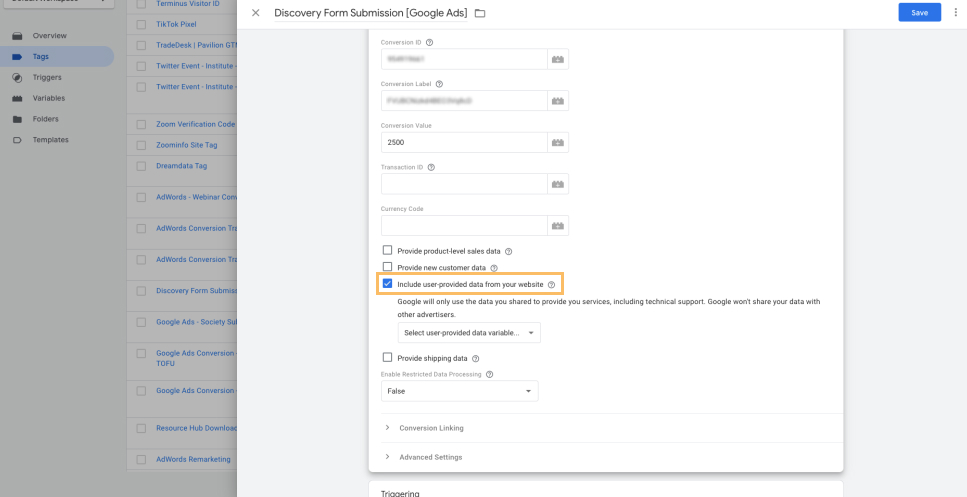Open the TradeDesk Pavilion tag
This screenshot has height=497, width=967.
[x=196, y=46]
